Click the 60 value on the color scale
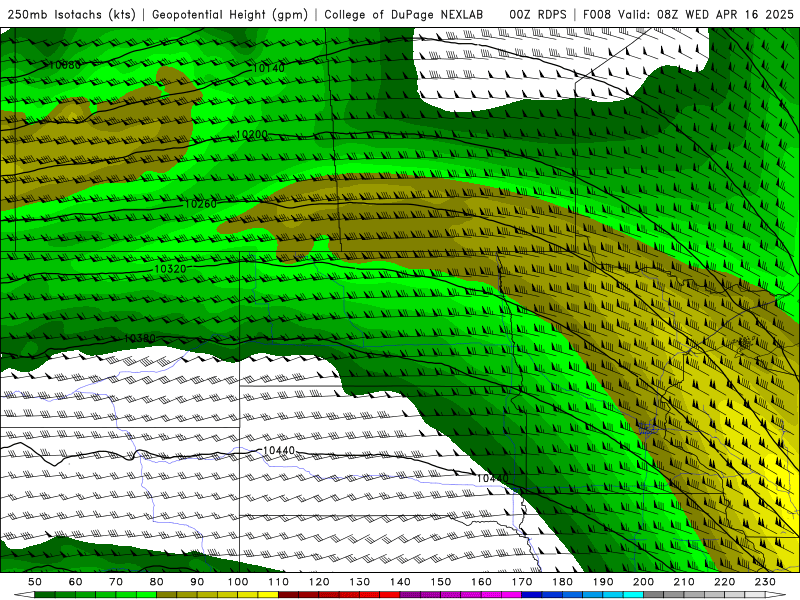 76,582
